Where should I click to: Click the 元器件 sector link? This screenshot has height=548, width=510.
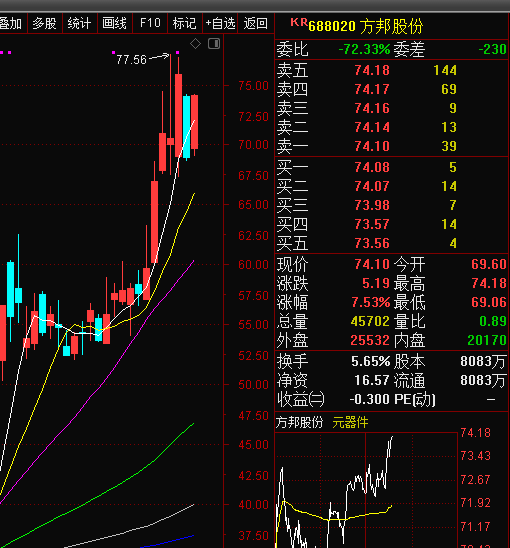point(350,423)
